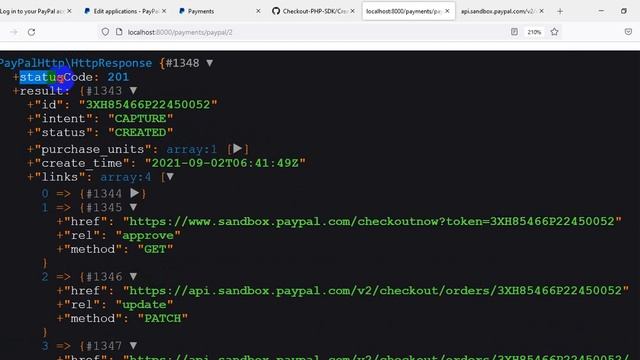Minimize the browser window

[x=601, y=11]
